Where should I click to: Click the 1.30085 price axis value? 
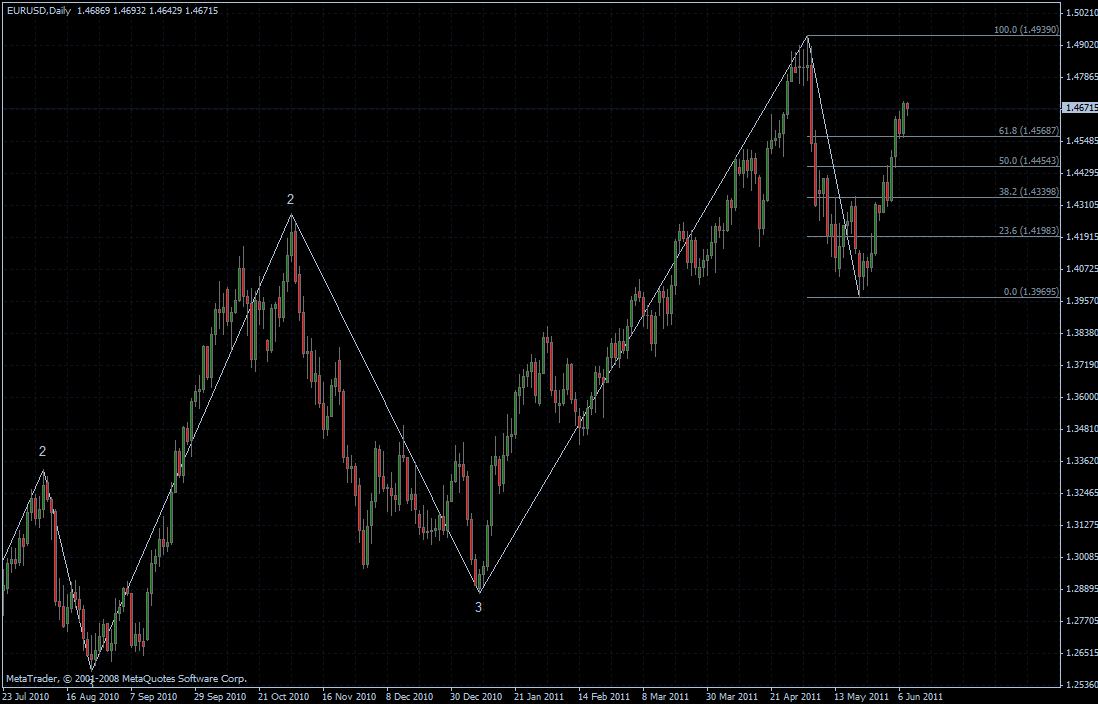(1081, 557)
